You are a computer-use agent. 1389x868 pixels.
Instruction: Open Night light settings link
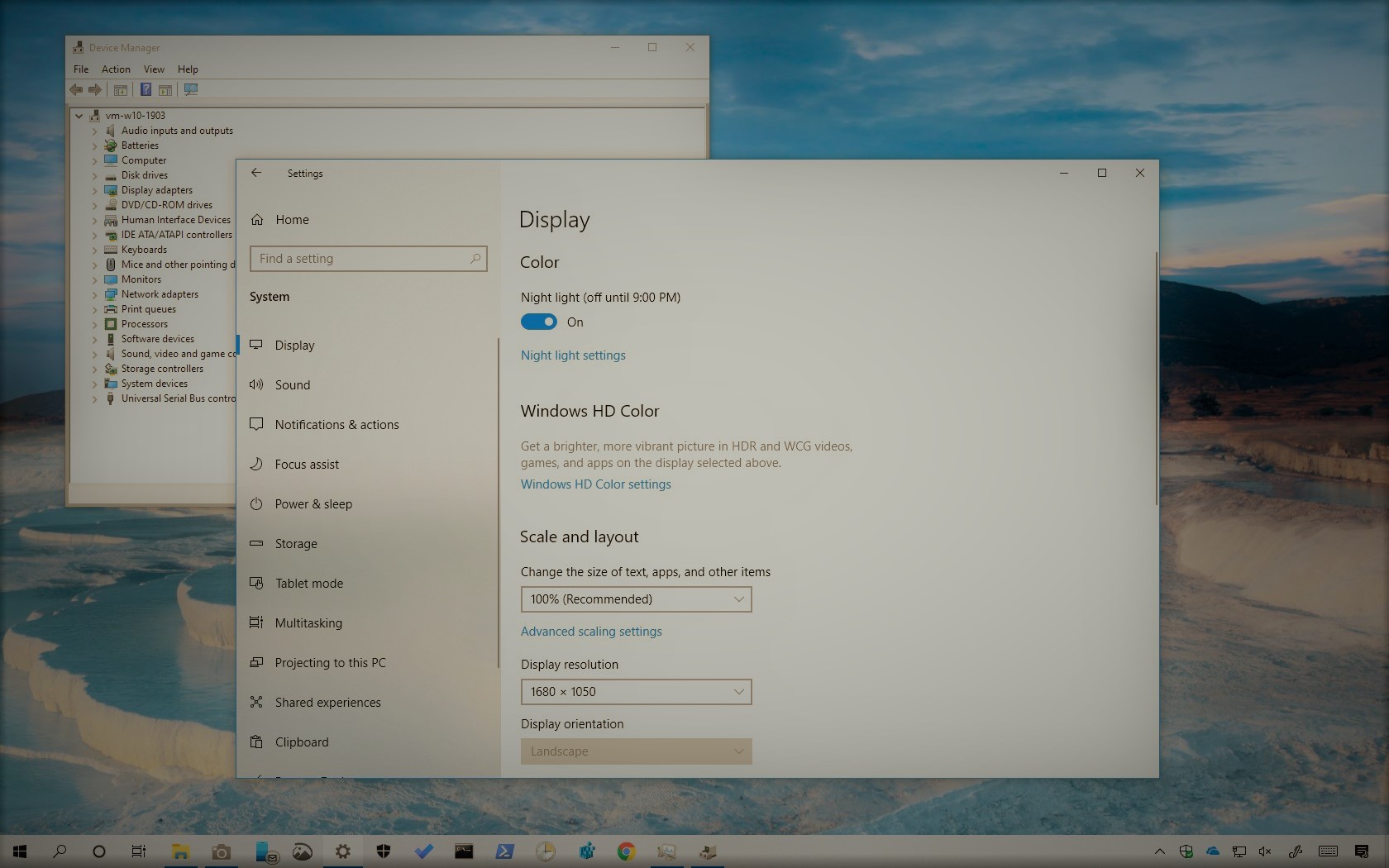(573, 355)
